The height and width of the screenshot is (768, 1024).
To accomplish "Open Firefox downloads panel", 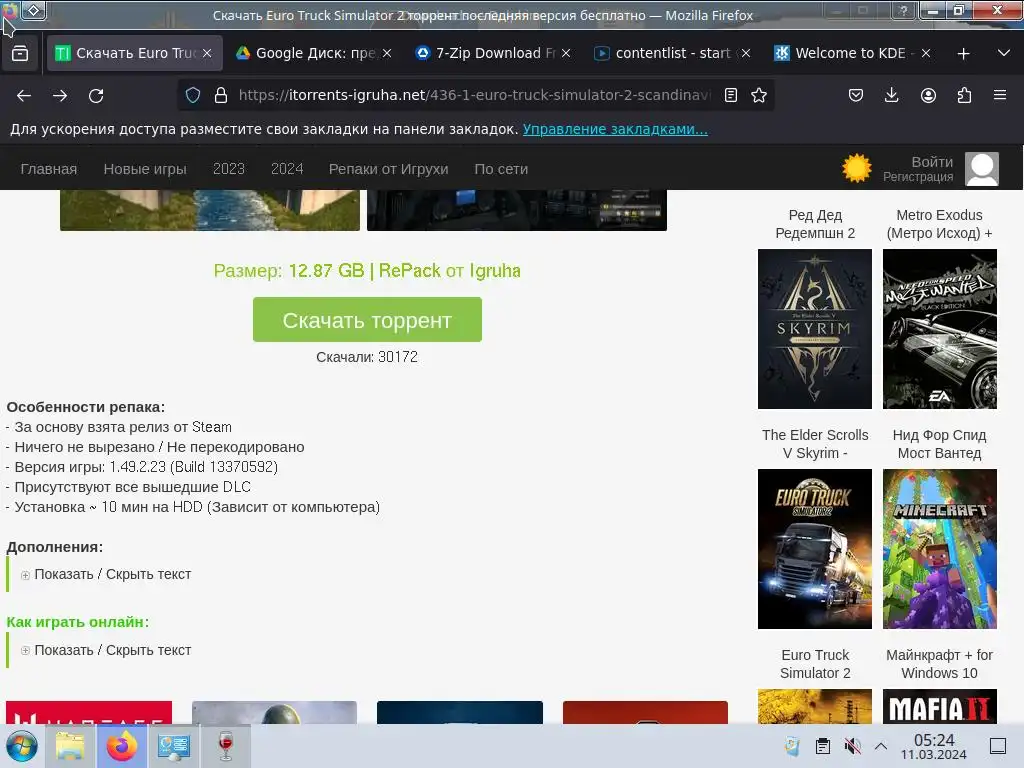I will click(x=891, y=95).
